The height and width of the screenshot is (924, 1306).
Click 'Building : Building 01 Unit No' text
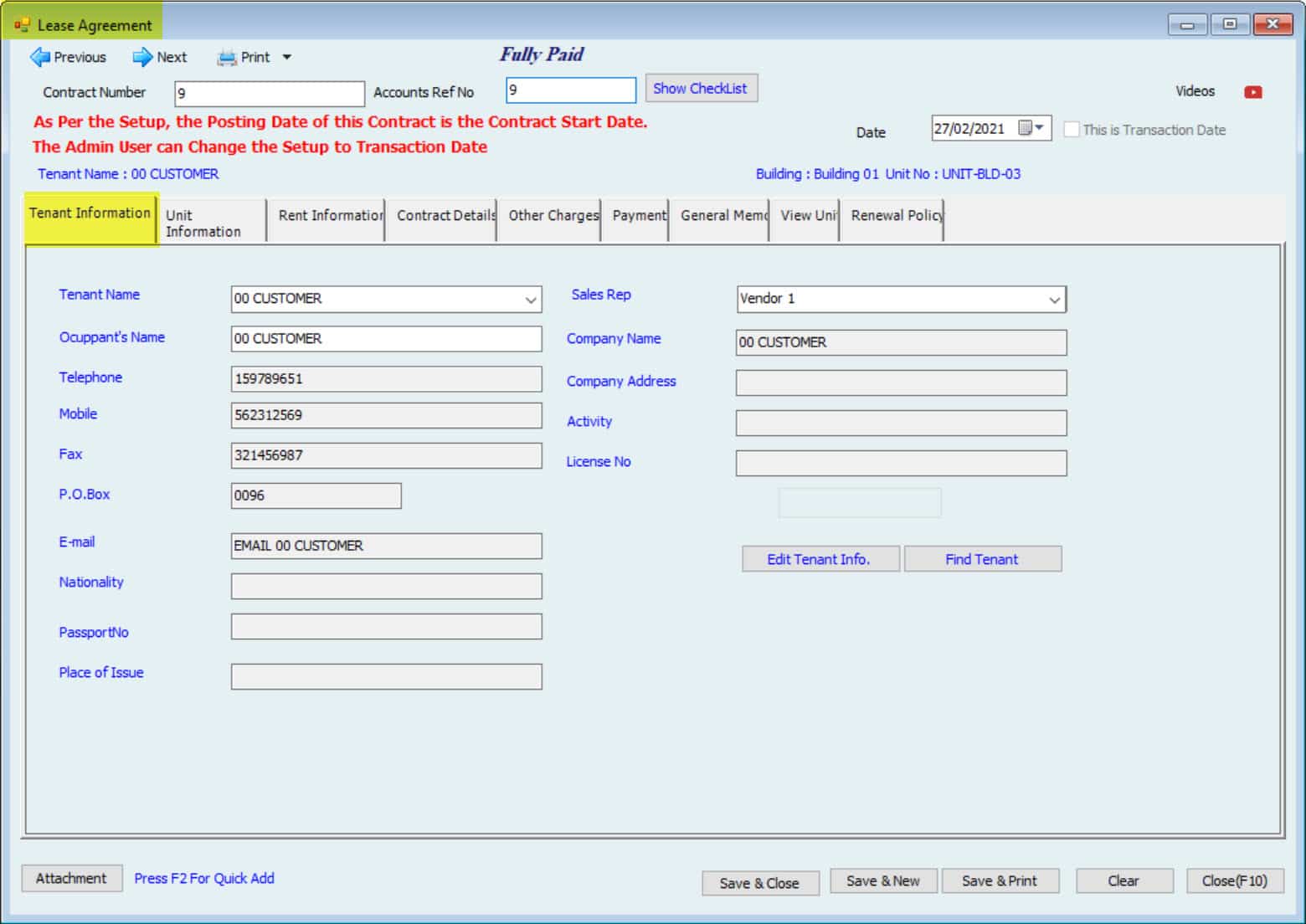[x=843, y=174]
